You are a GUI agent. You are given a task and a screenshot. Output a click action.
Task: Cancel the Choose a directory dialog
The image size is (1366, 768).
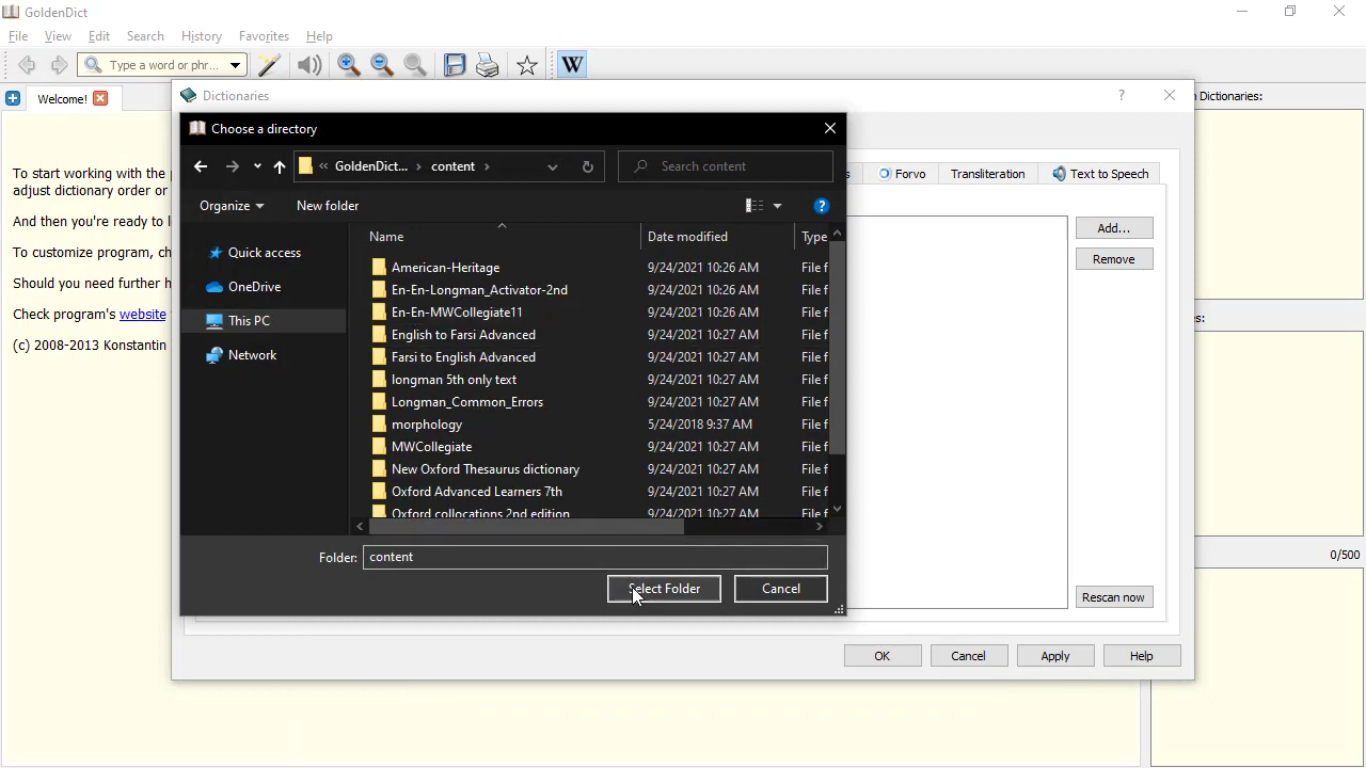tap(781, 589)
